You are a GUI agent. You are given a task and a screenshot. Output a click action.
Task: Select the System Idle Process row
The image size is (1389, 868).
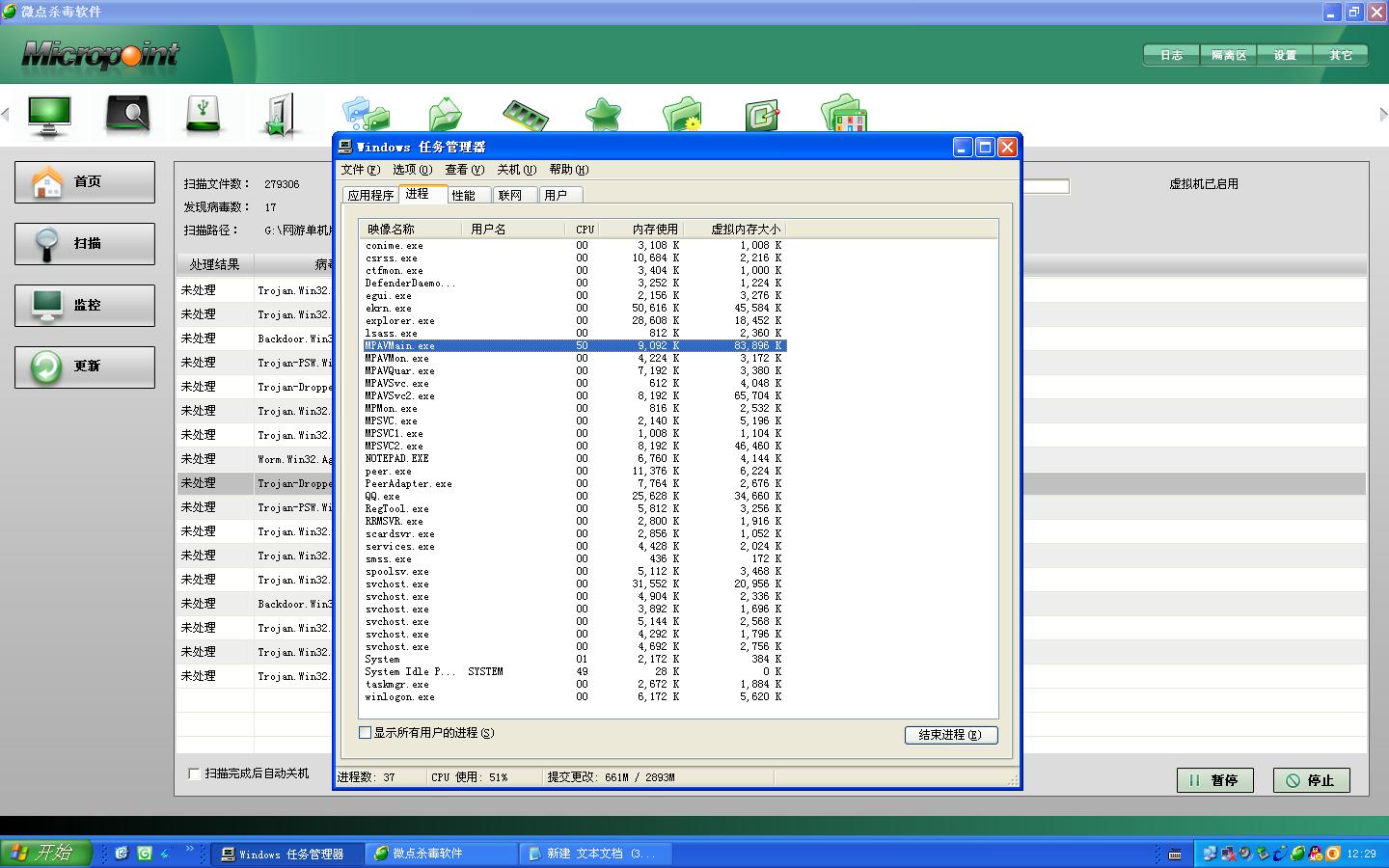pos(575,672)
